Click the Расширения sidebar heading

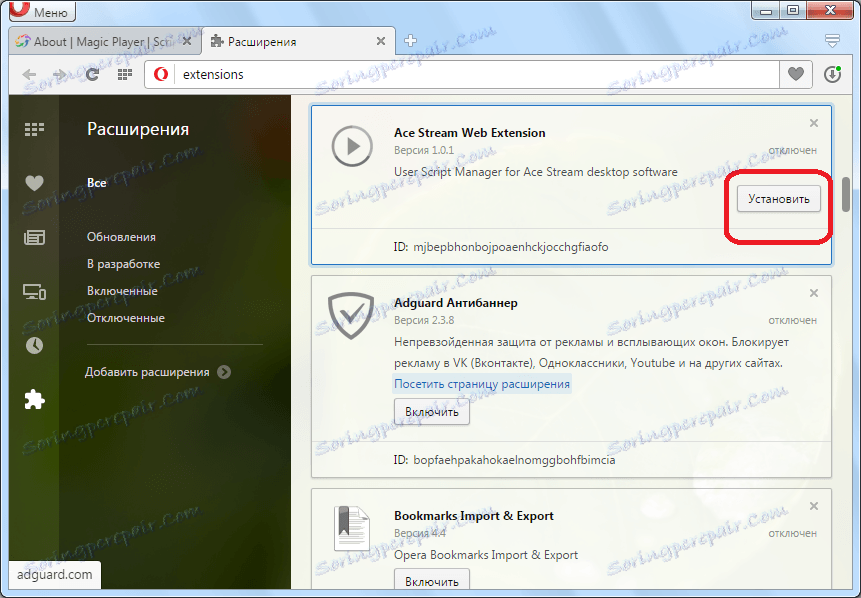(138, 129)
